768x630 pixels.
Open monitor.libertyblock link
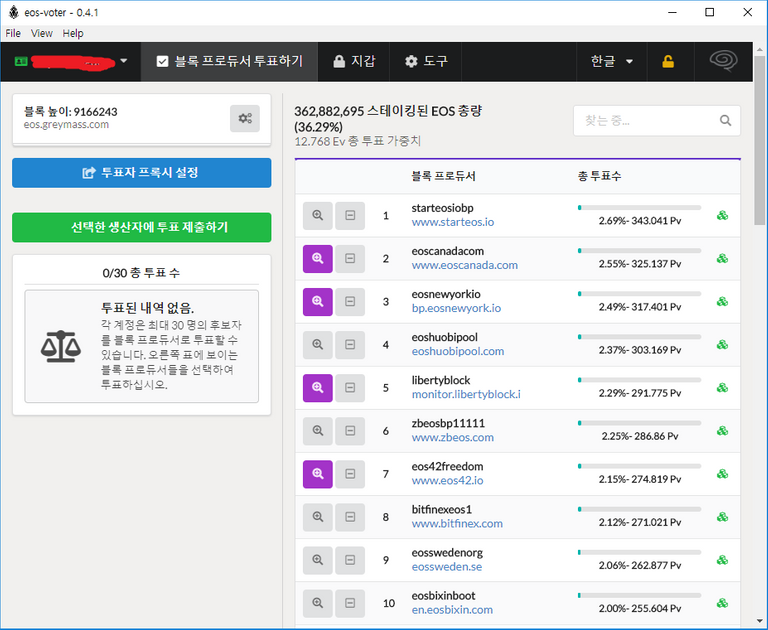point(466,395)
